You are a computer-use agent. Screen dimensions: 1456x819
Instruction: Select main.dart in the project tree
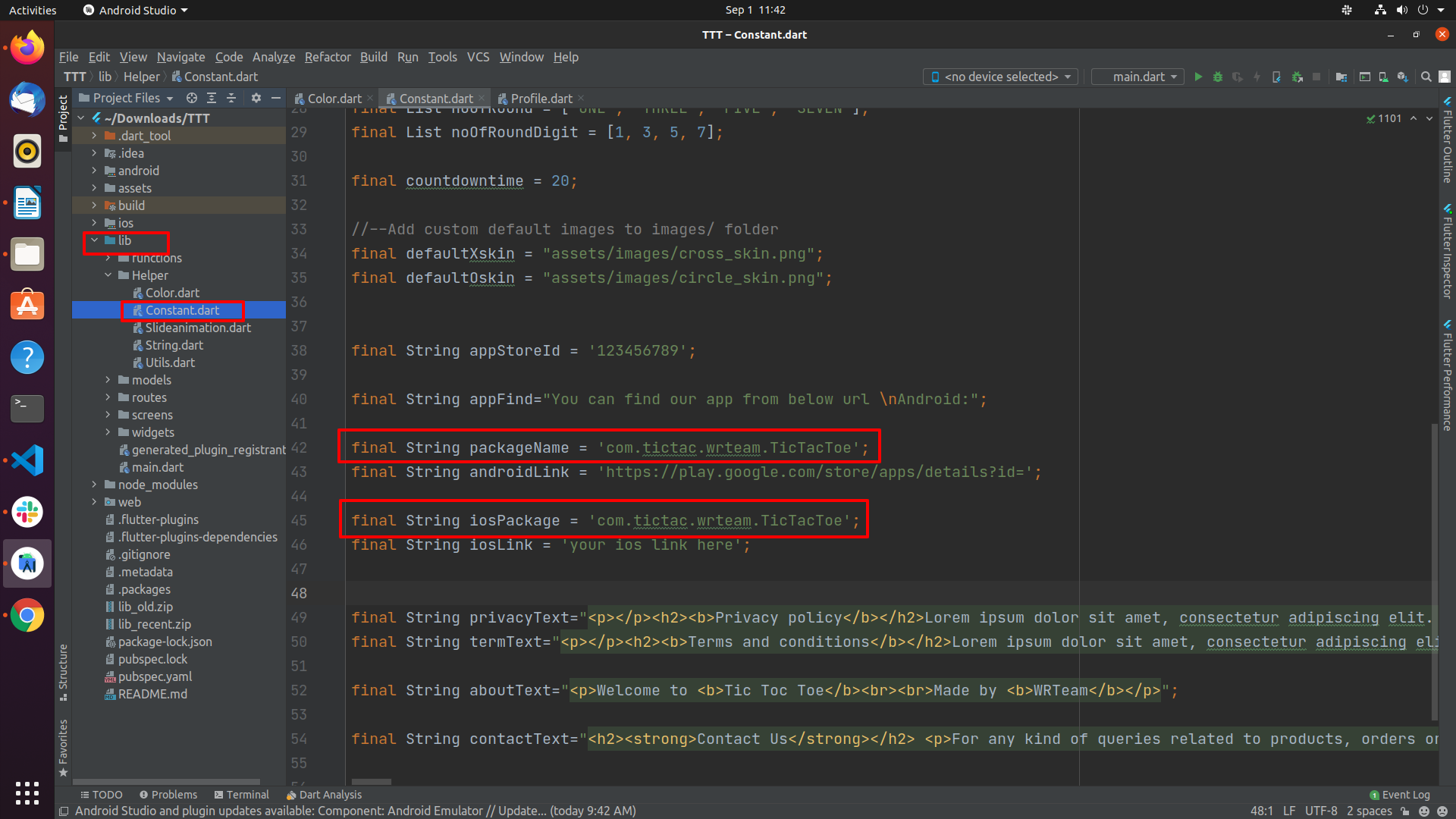coord(157,467)
